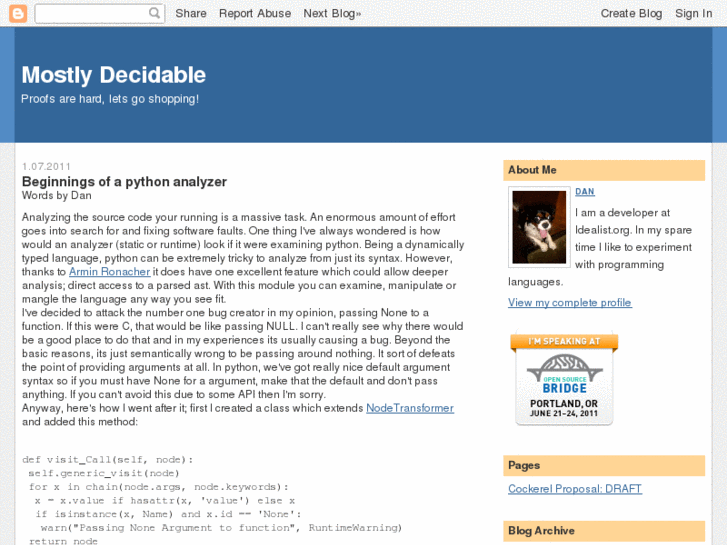
Task: Select Report Abuse in navbar
Action: tap(255, 13)
